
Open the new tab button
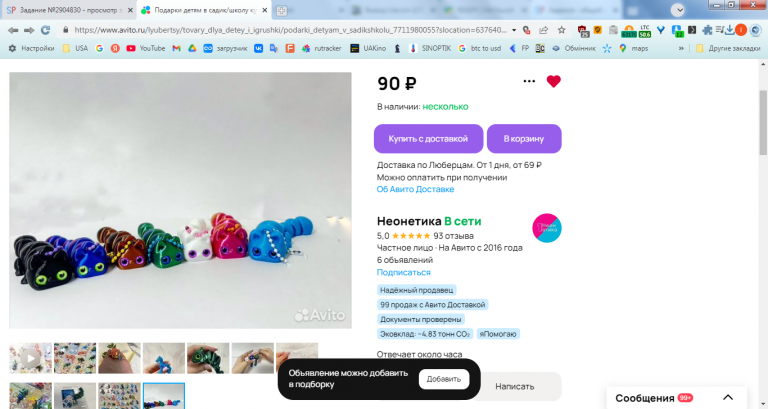(281, 10)
